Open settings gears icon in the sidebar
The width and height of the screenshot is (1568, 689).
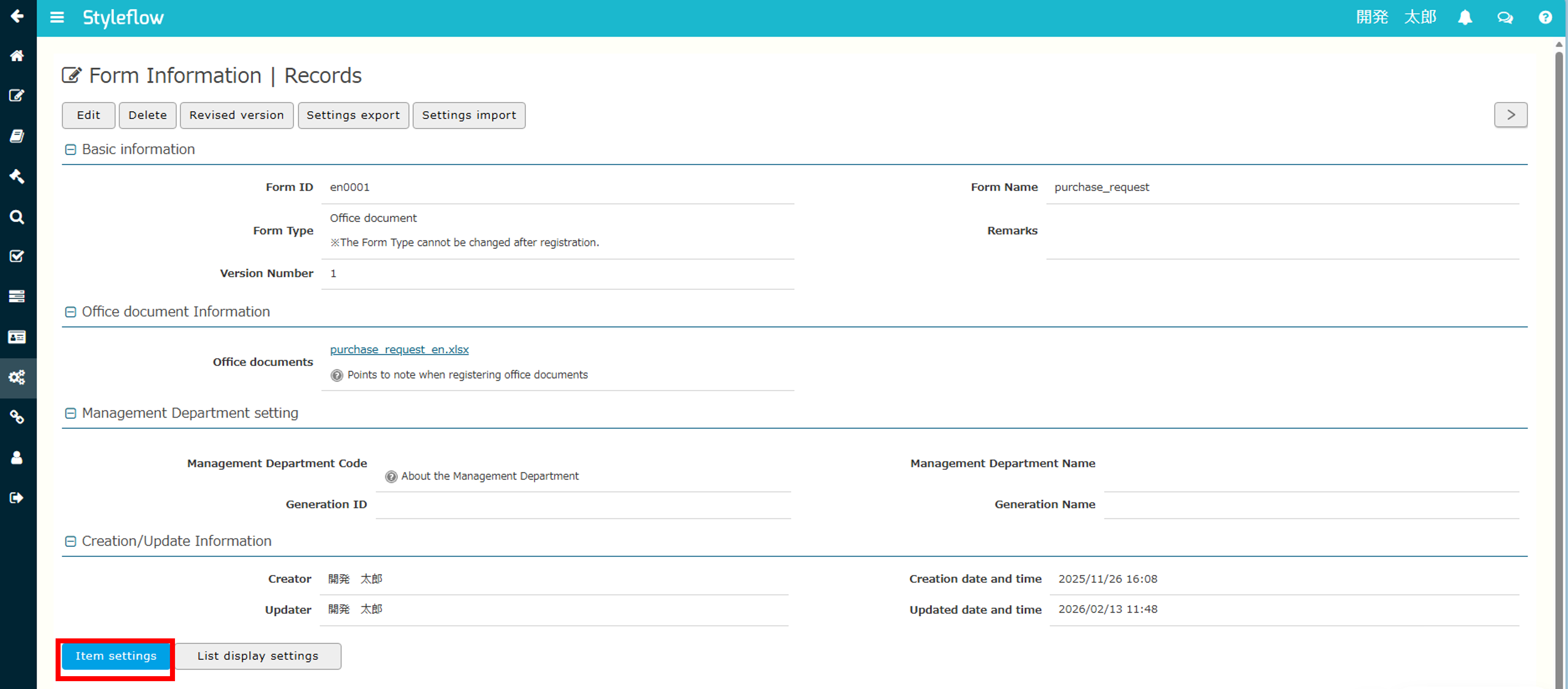(17, 377)
